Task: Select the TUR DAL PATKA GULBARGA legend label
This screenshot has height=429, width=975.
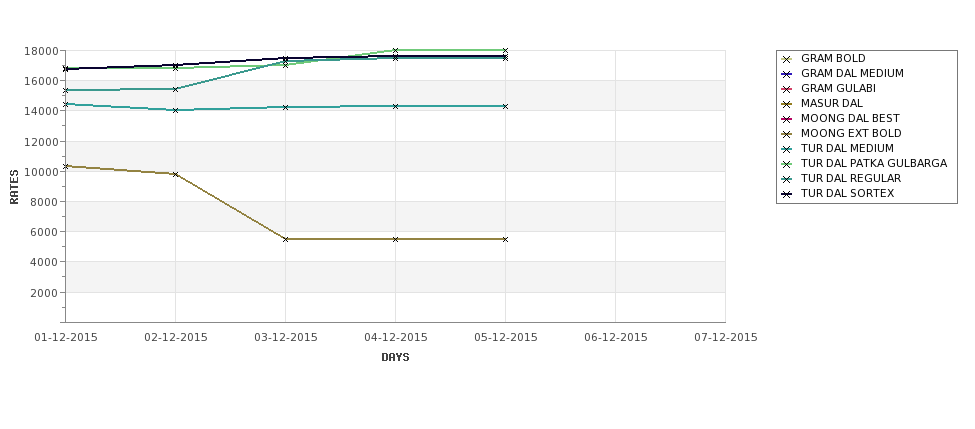Action: [874, 164]
